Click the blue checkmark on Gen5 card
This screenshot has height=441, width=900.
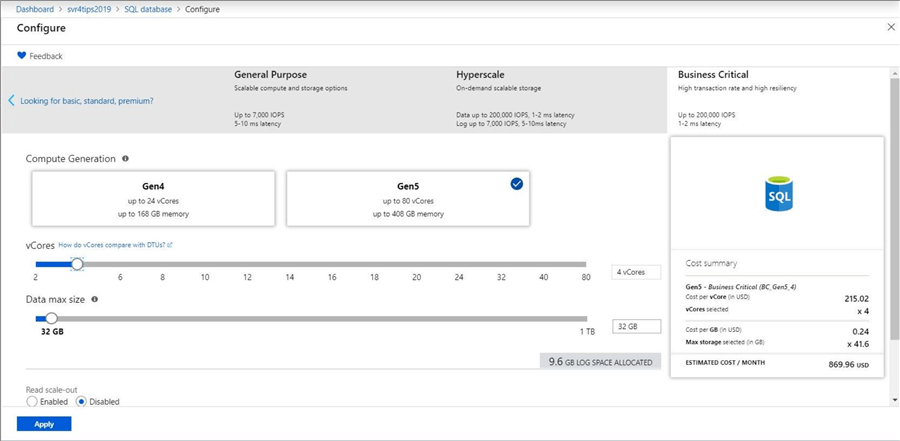point(516,184)
